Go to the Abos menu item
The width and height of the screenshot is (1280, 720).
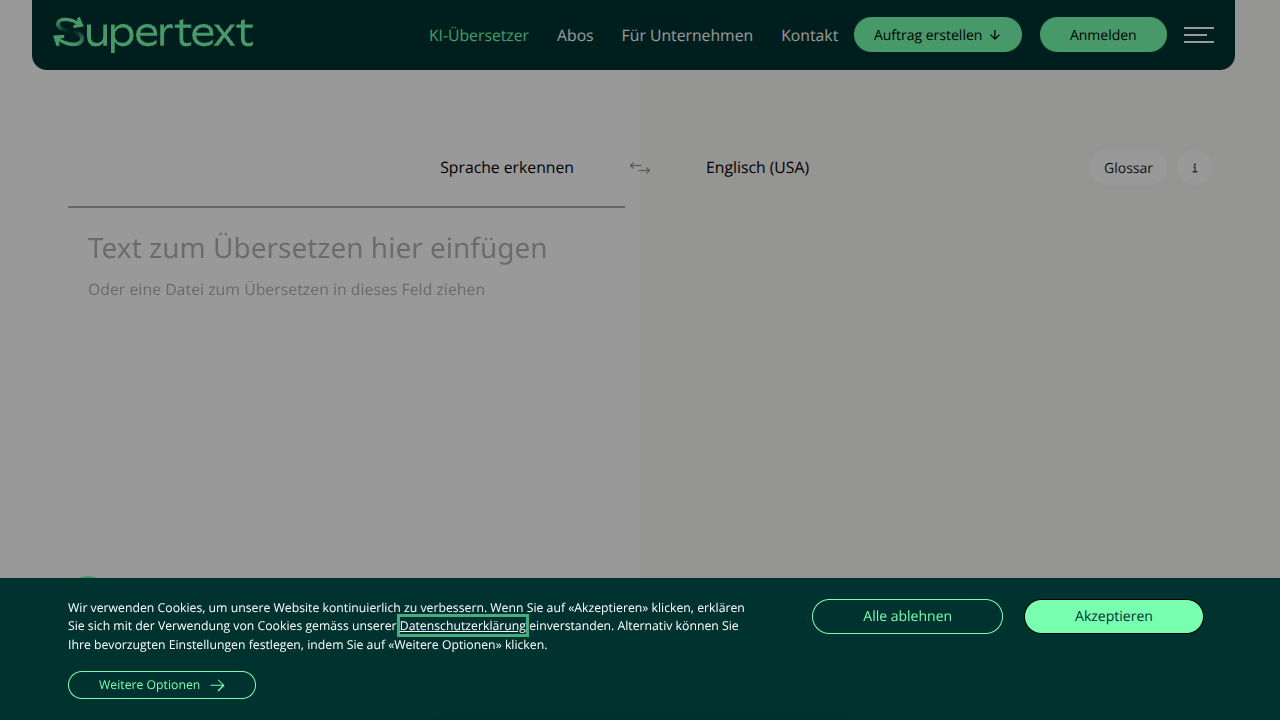[575, 35]
